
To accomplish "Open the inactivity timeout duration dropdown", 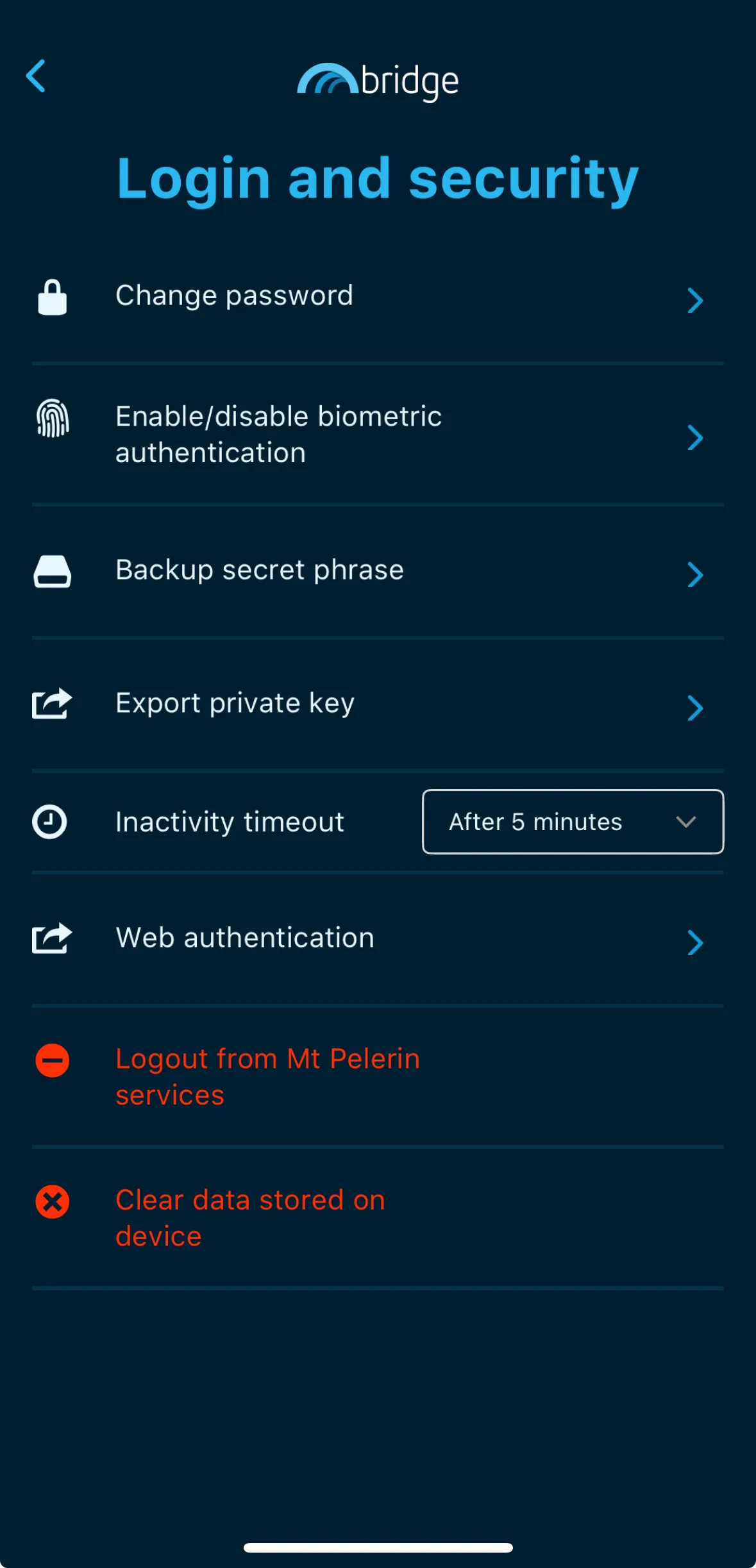I will coord(571,822).
